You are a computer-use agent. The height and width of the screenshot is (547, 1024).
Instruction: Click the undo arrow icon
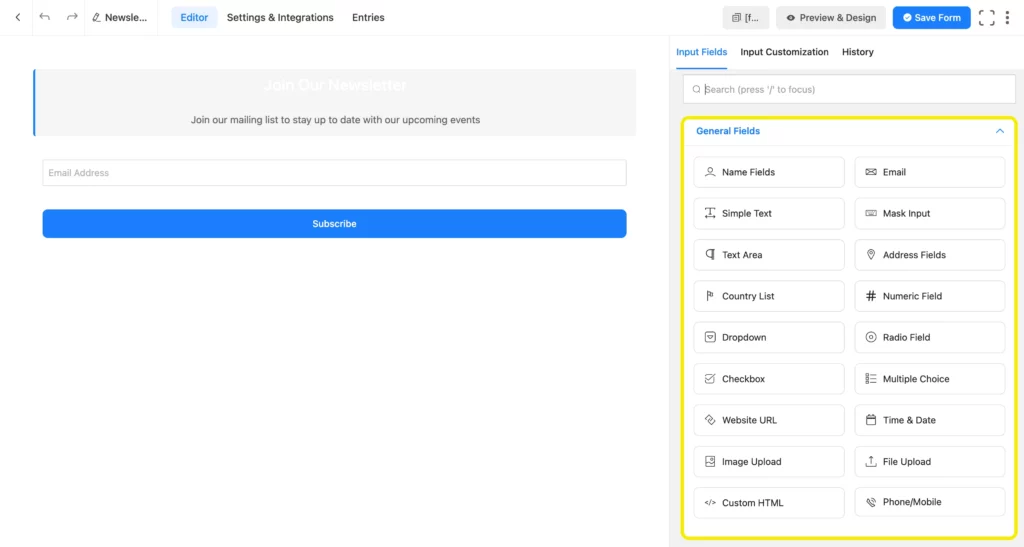(x=44, y=17)
